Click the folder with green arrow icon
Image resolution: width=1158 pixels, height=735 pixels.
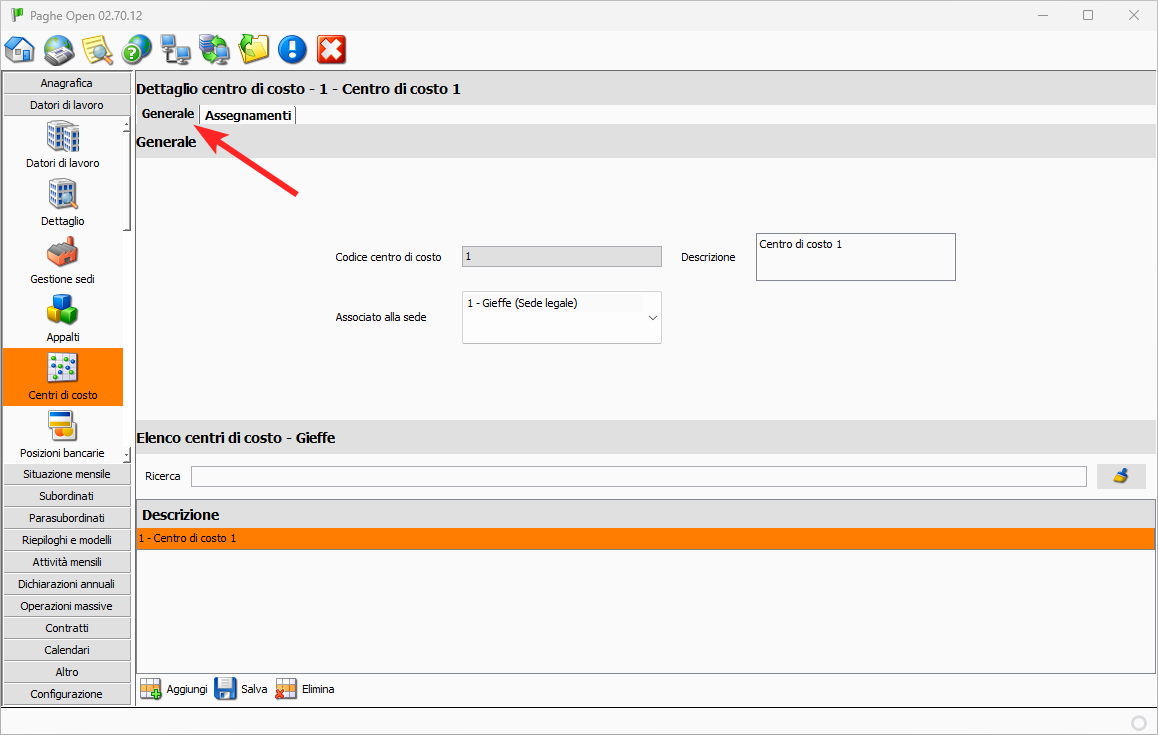(254, 49)
